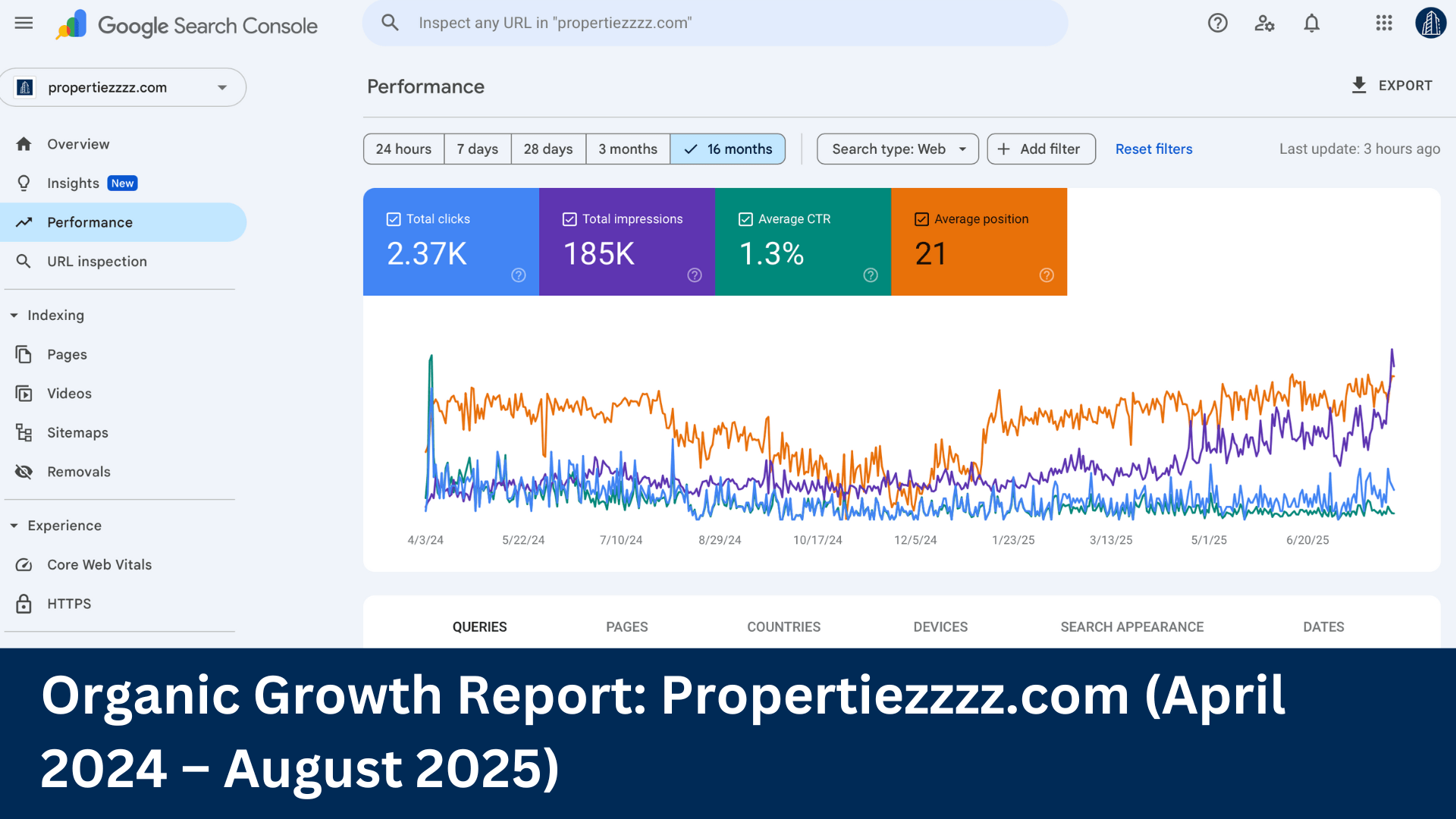Click the orange Average position card
Screen dimensions: 1456x819
tap(979, 242)
